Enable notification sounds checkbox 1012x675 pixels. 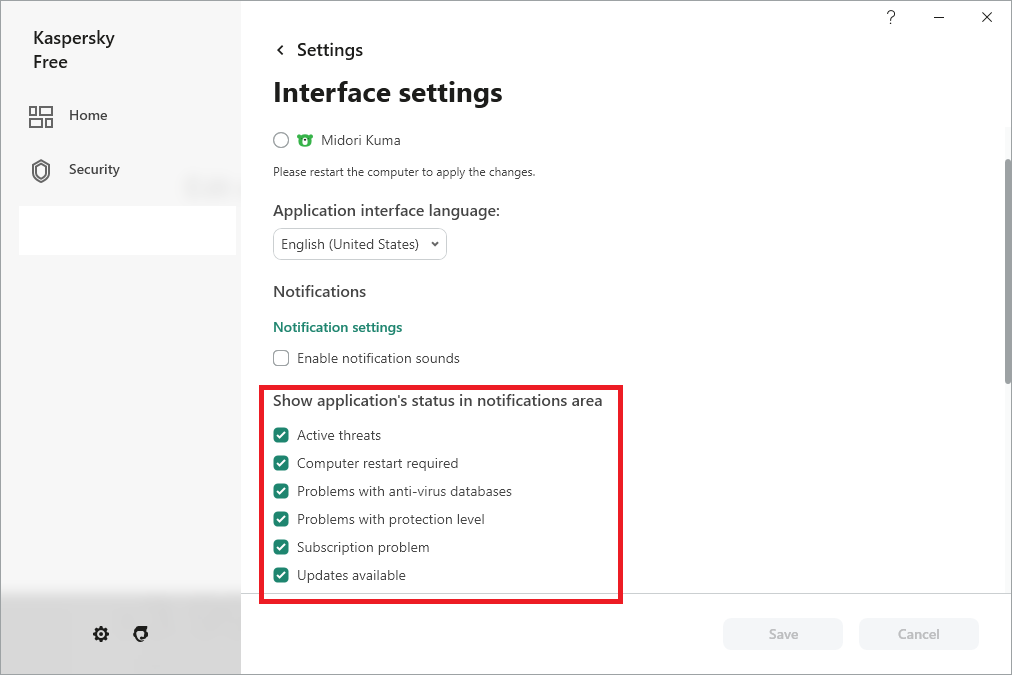(x=281, y=358)
